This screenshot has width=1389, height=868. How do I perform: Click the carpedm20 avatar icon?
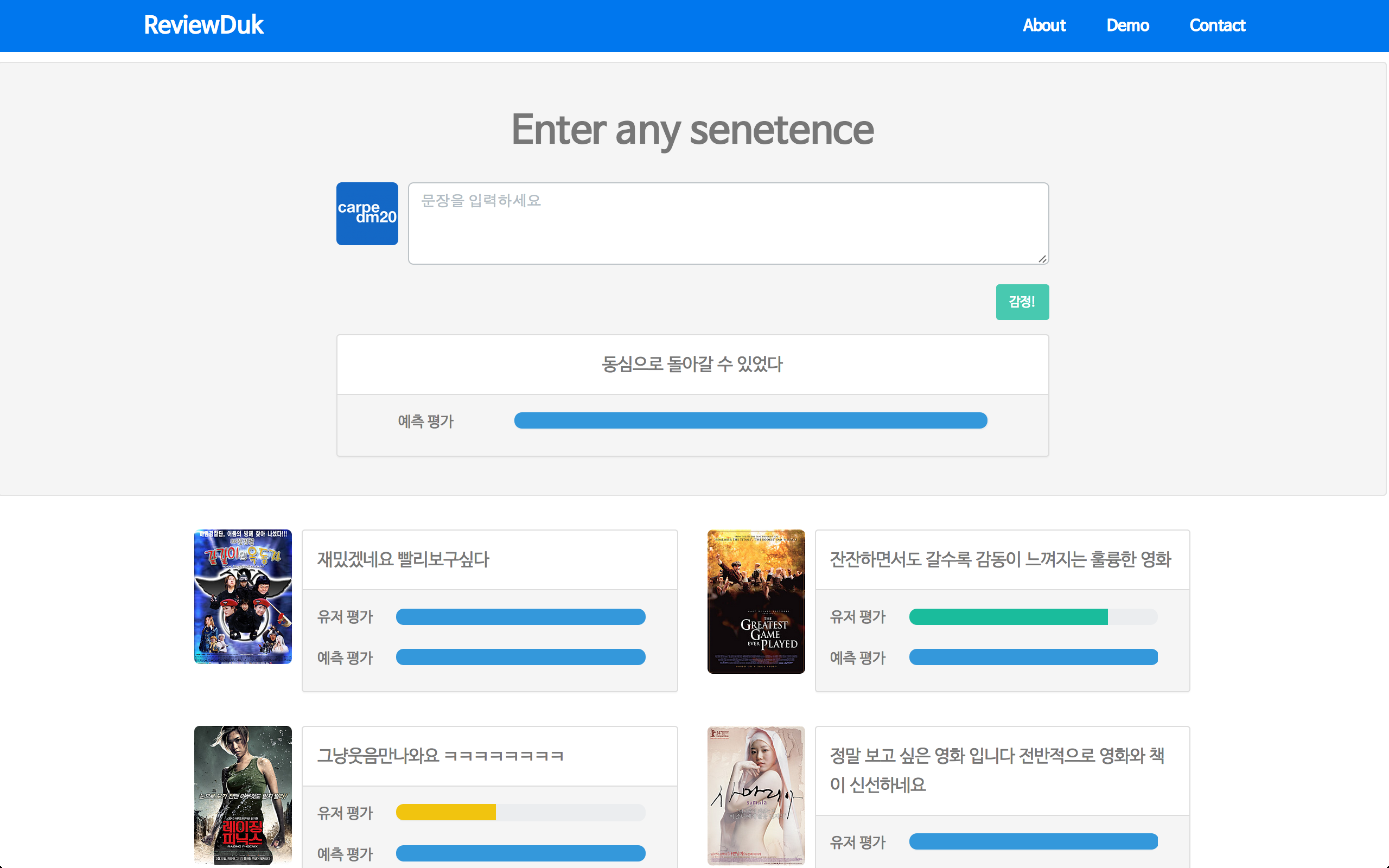point(367,214)
